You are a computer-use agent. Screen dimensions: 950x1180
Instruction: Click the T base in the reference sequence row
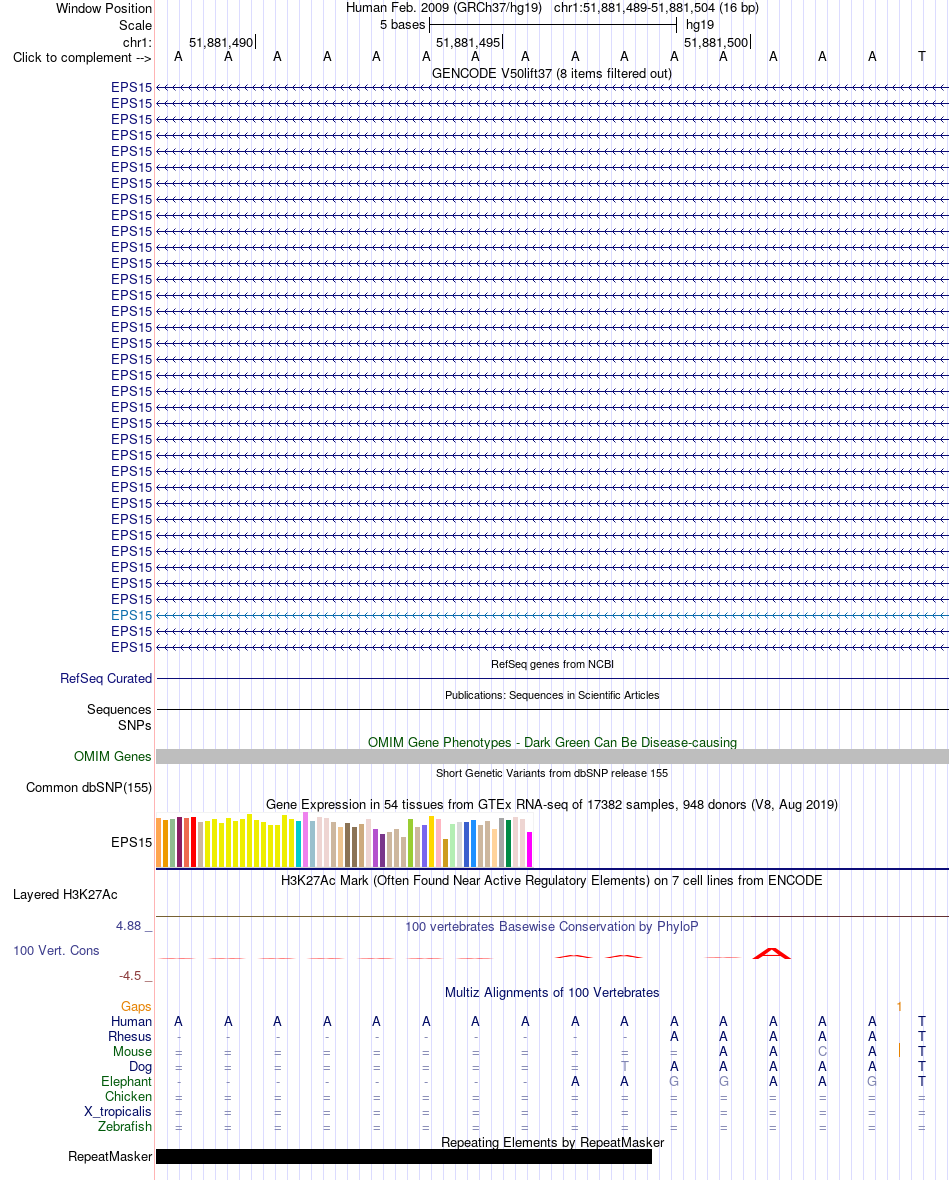point(921,56)
